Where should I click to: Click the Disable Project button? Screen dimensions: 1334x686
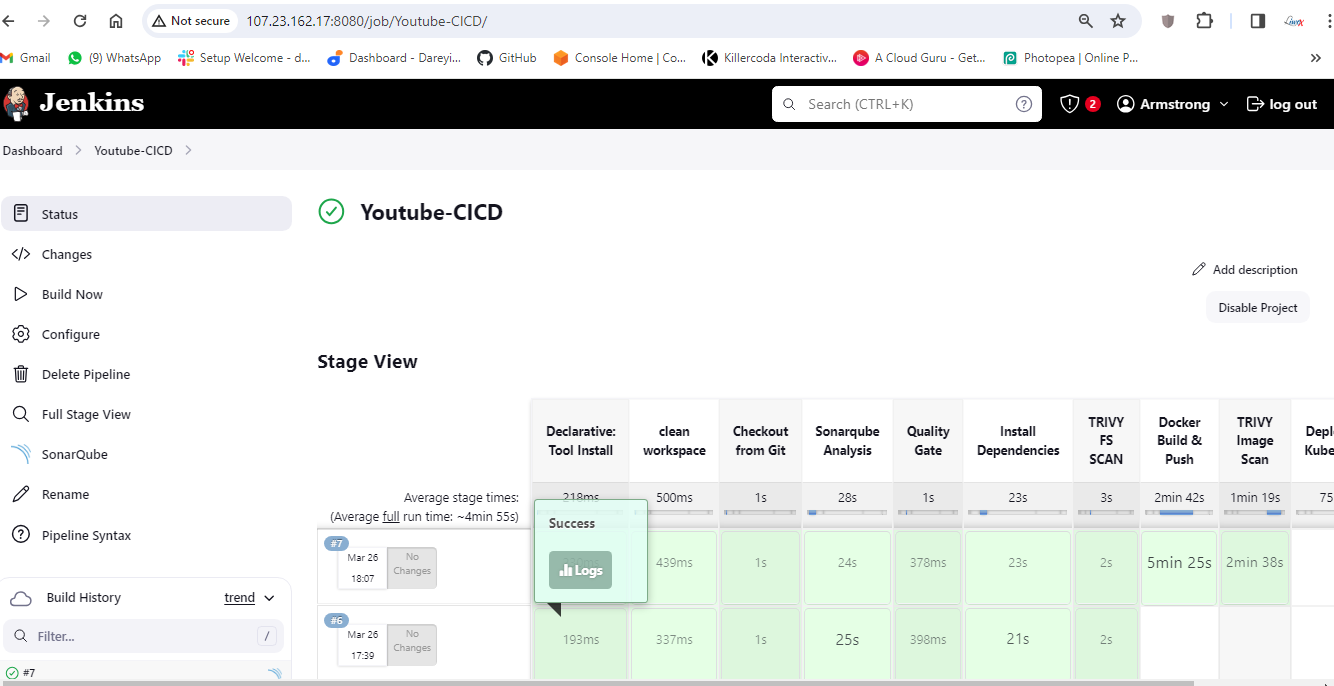1257,307
